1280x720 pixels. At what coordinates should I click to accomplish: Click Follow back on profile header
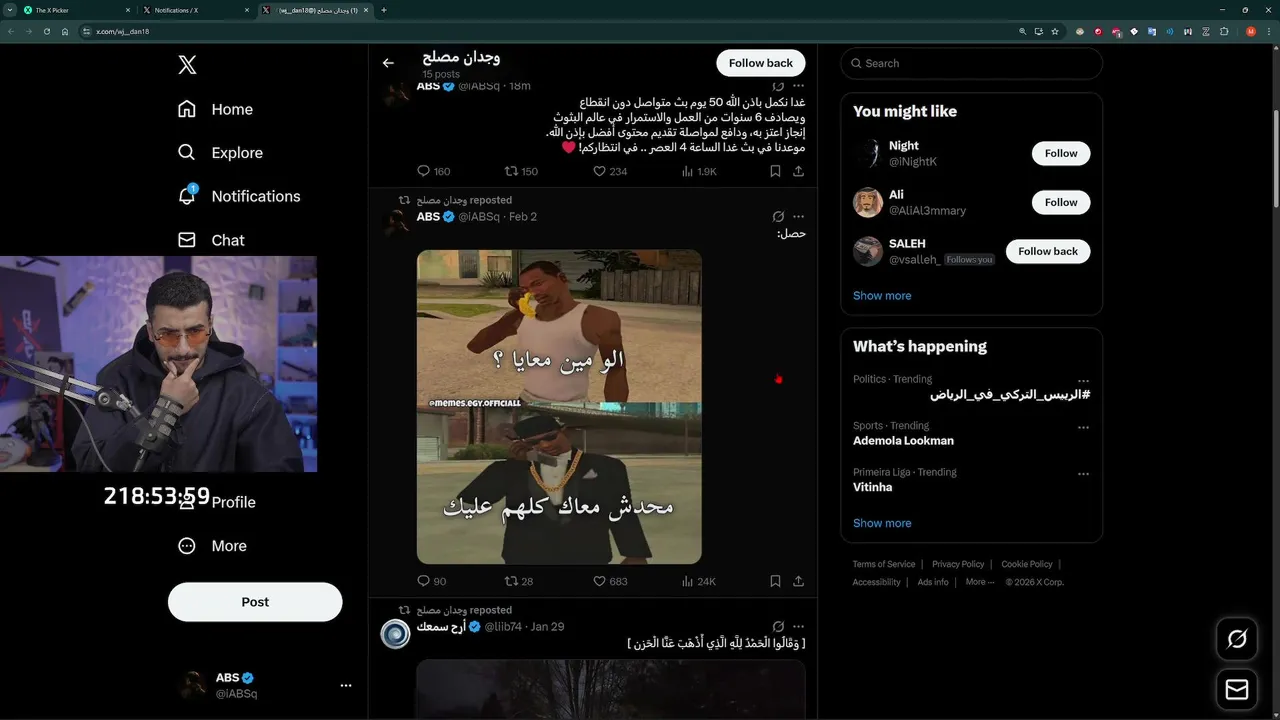760,63
